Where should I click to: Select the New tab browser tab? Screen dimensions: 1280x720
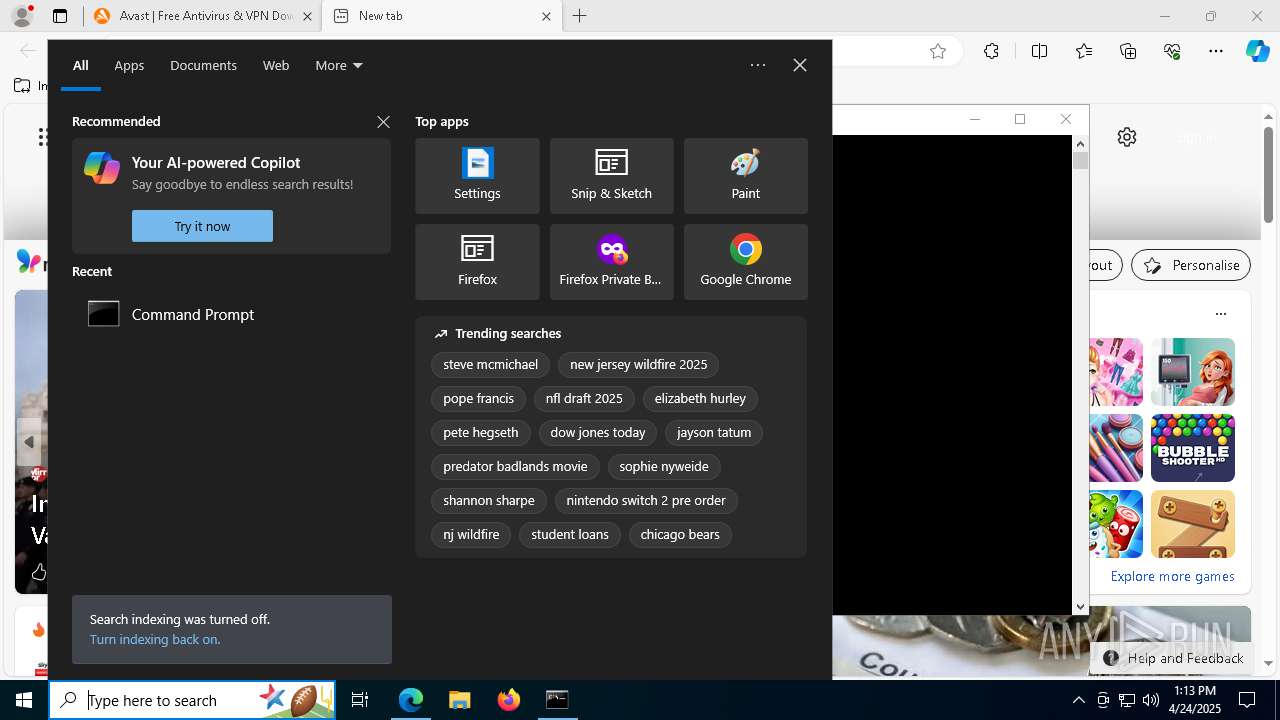click(443, 16)
